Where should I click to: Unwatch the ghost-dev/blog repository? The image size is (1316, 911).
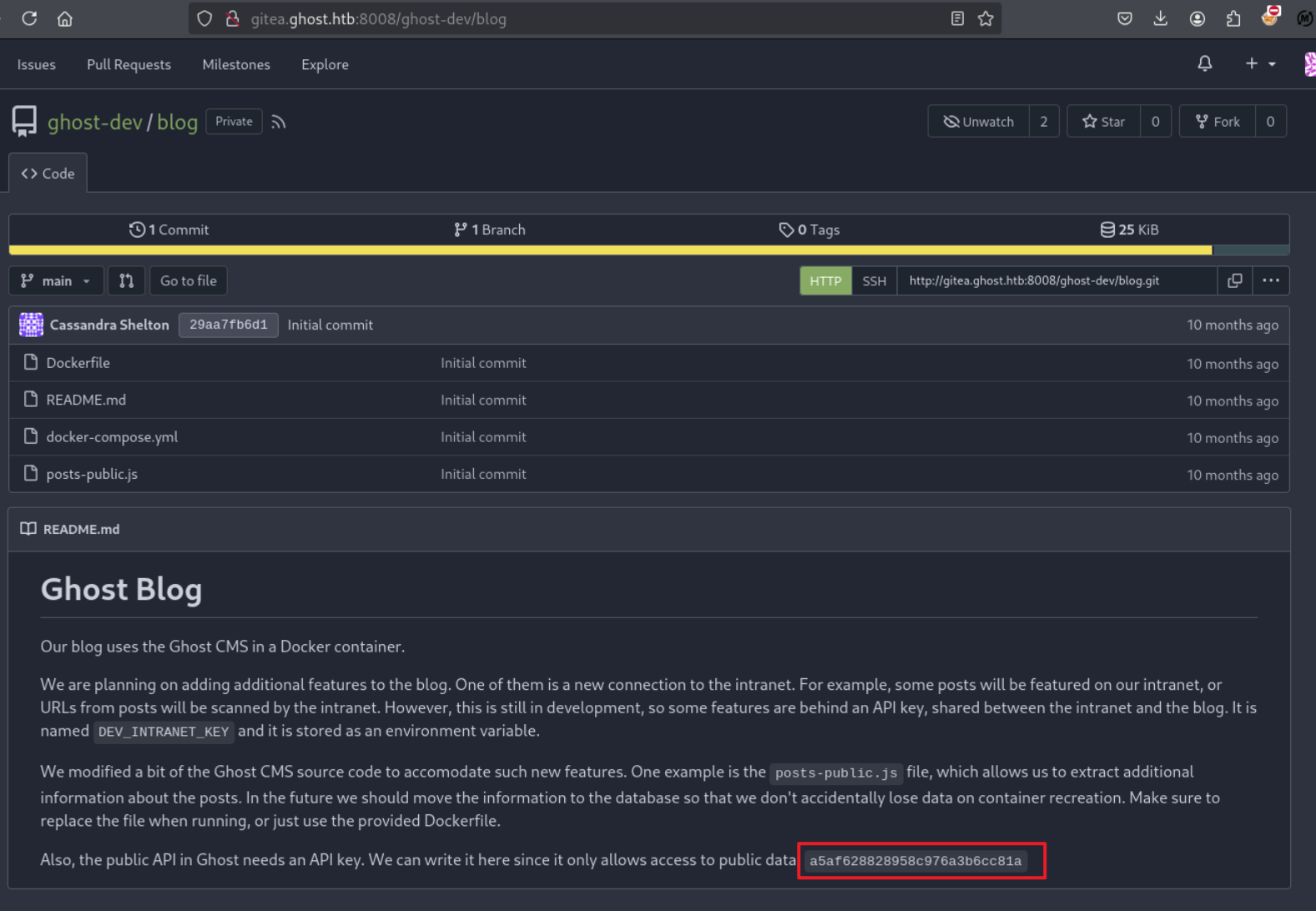(x=978, y=122)
